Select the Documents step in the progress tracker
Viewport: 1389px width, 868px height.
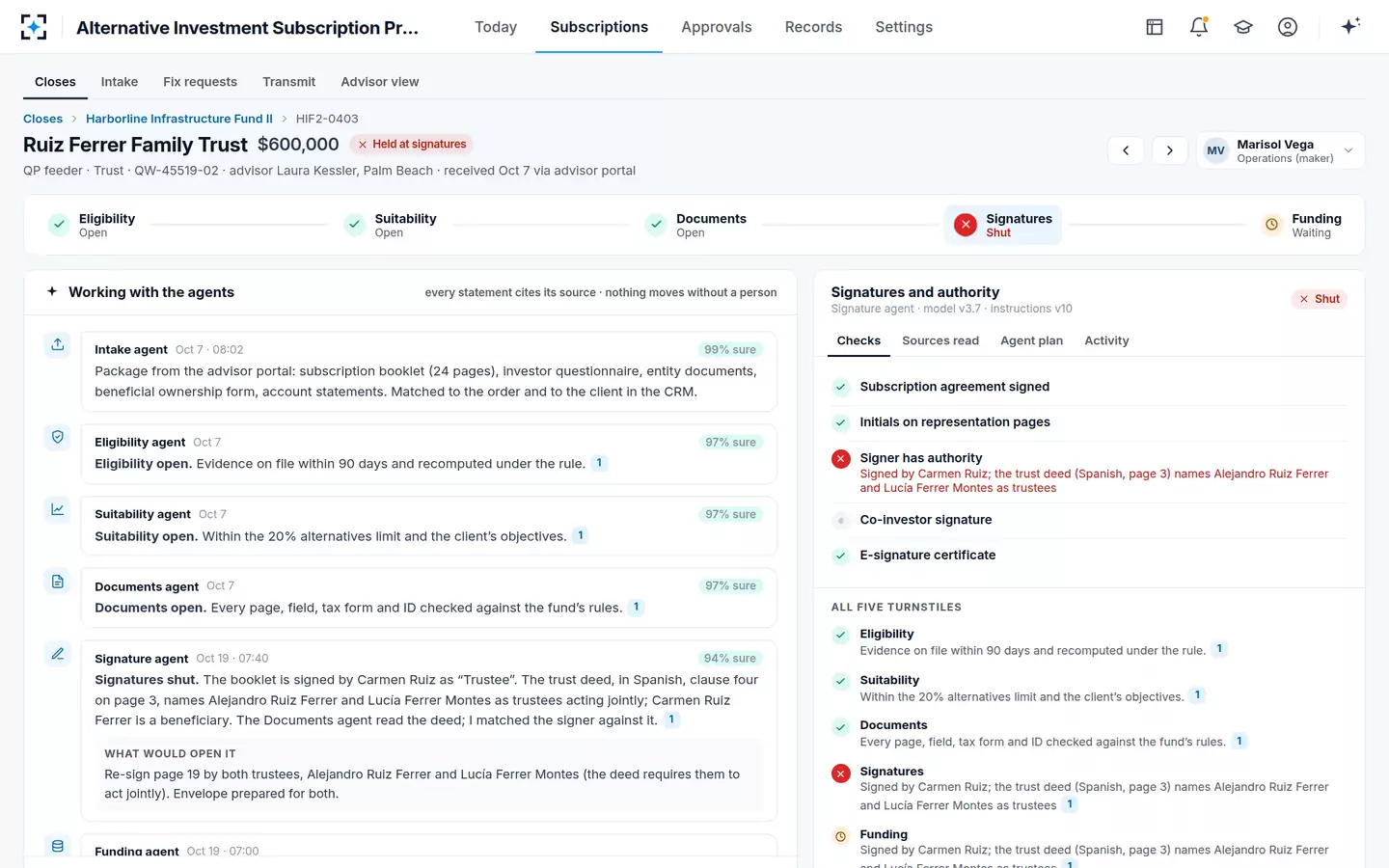696,225
